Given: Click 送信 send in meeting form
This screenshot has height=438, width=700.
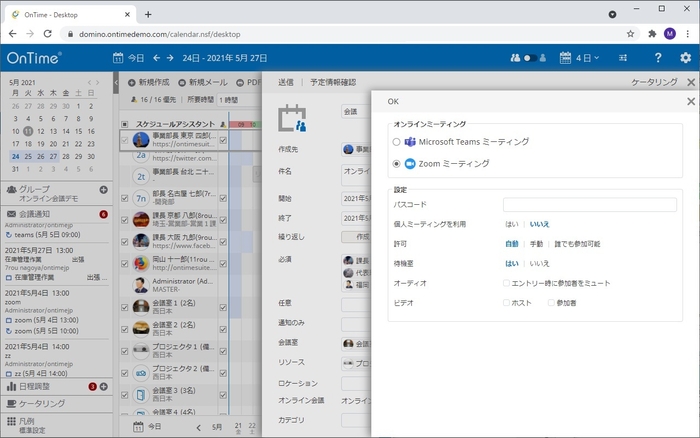Looking at the screenshot, I should click(286, 82).
